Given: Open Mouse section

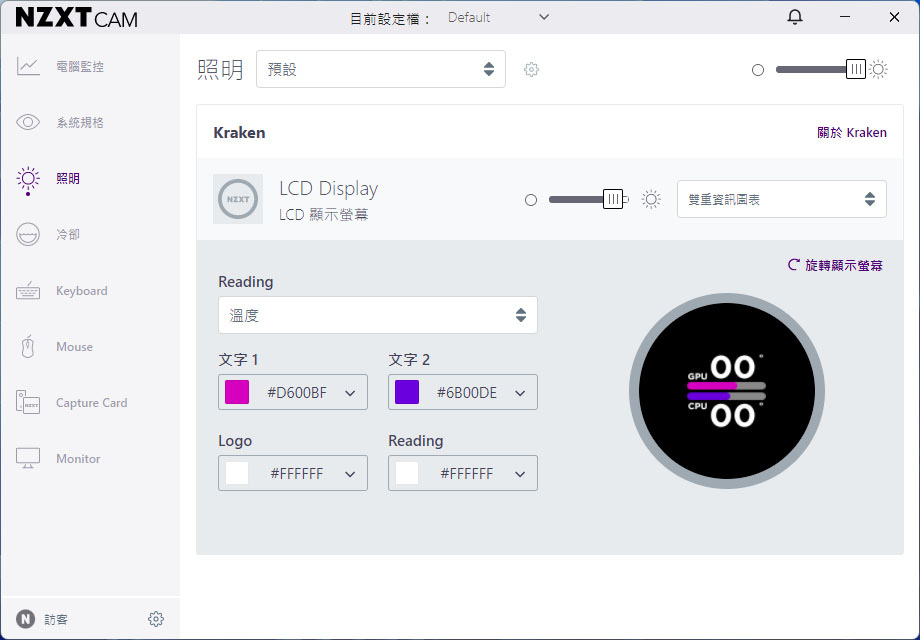Looking at the screenshot, I should click(x=75, y=347).
